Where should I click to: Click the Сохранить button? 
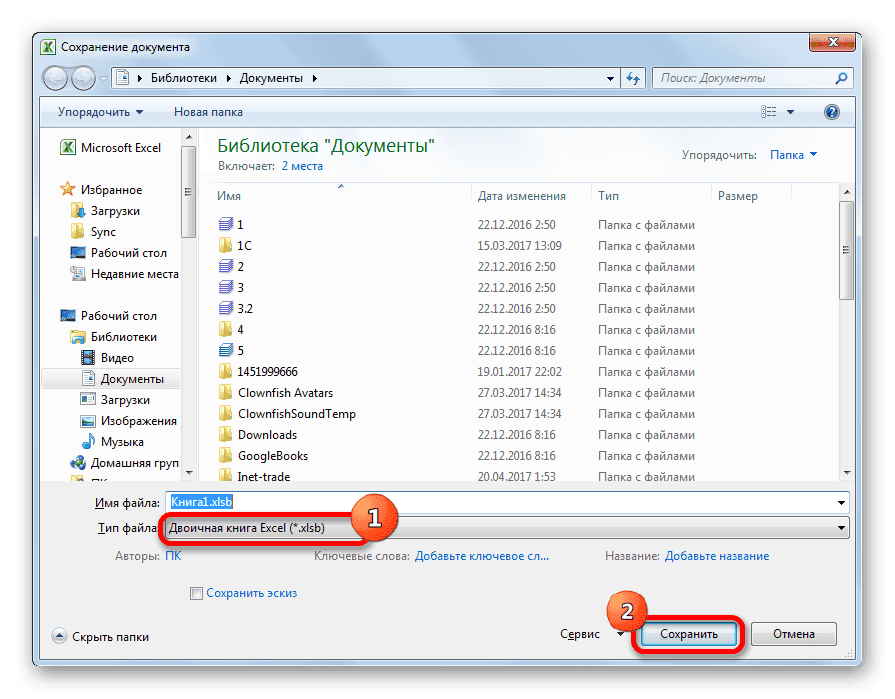689,633
